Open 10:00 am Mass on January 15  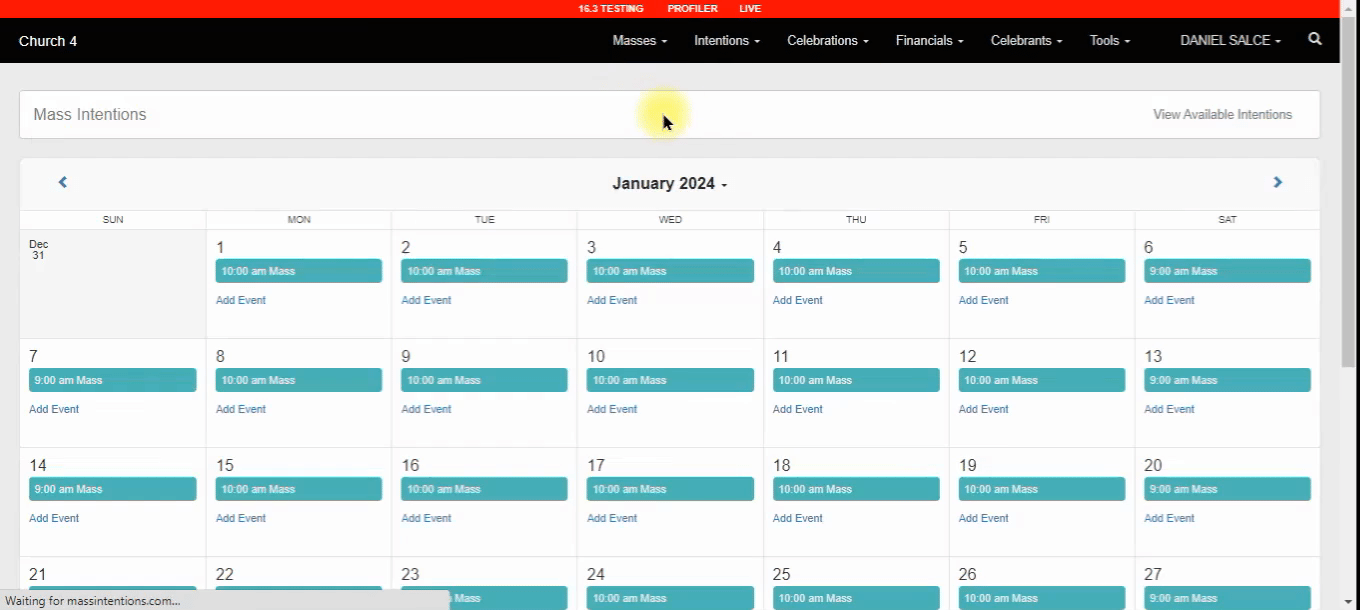[299, 489]
